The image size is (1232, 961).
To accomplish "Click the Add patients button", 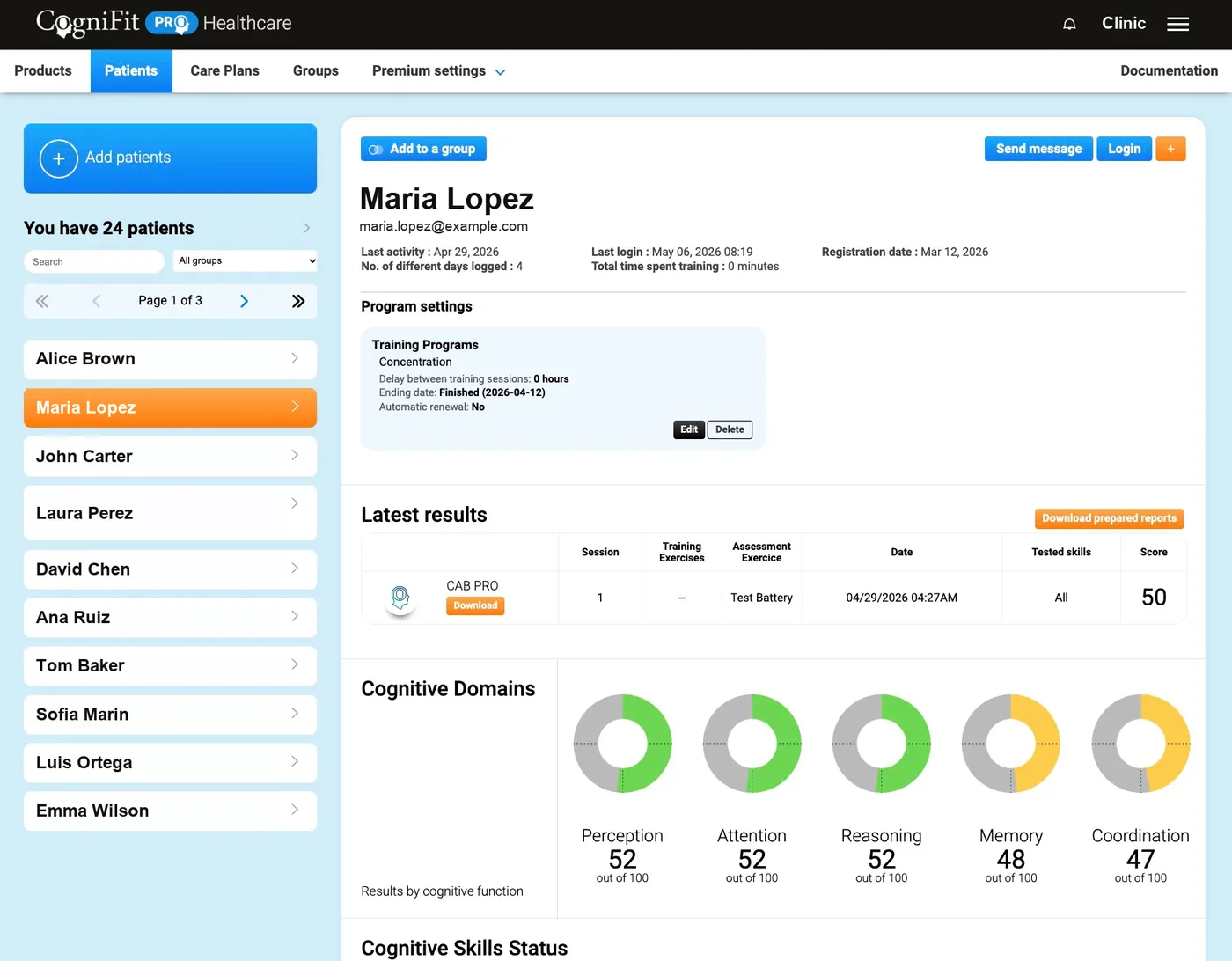I will coord(170,158).
